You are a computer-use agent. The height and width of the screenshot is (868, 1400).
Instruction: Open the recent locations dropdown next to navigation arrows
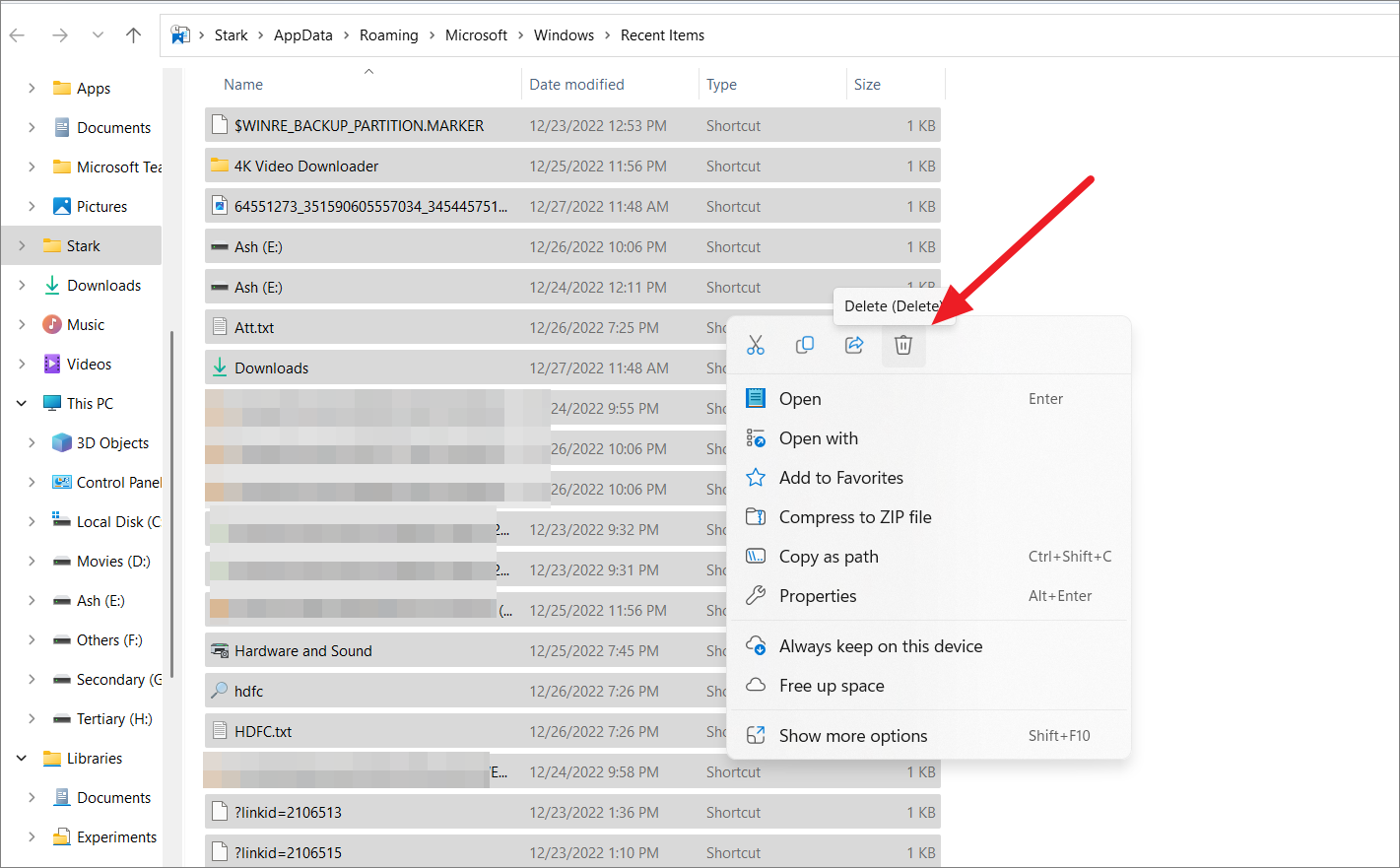(x=95, y=34)
